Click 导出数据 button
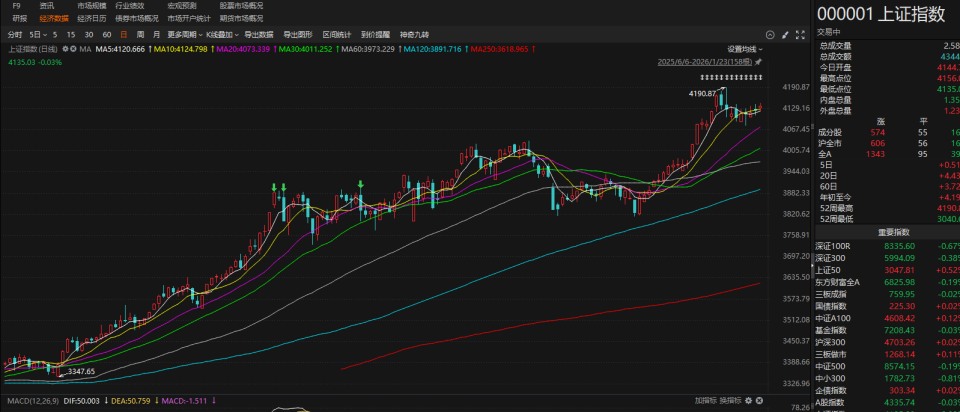960x412 pixels. coord(258,35)
